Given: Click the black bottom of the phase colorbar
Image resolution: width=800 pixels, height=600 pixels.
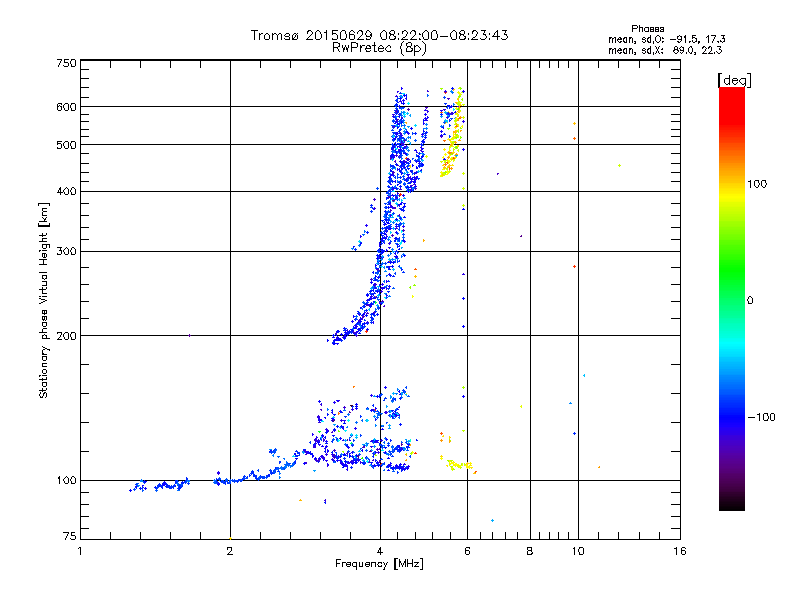Looking at the screenshot, I should 732,505.
